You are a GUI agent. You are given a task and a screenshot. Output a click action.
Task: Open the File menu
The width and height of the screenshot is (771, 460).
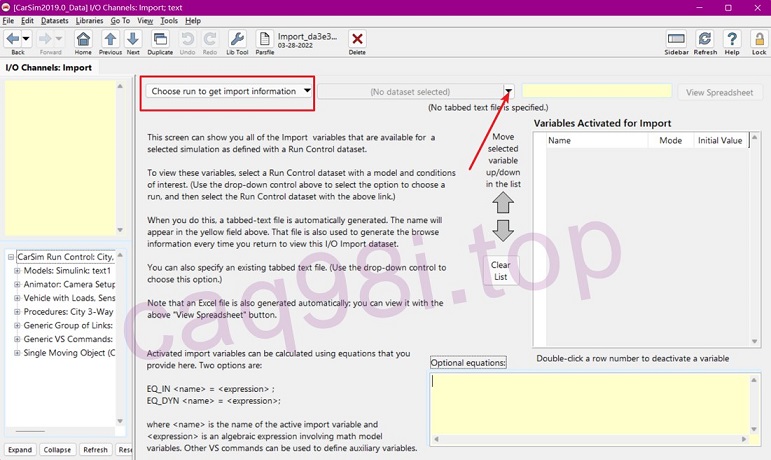[x=8, y=21]
